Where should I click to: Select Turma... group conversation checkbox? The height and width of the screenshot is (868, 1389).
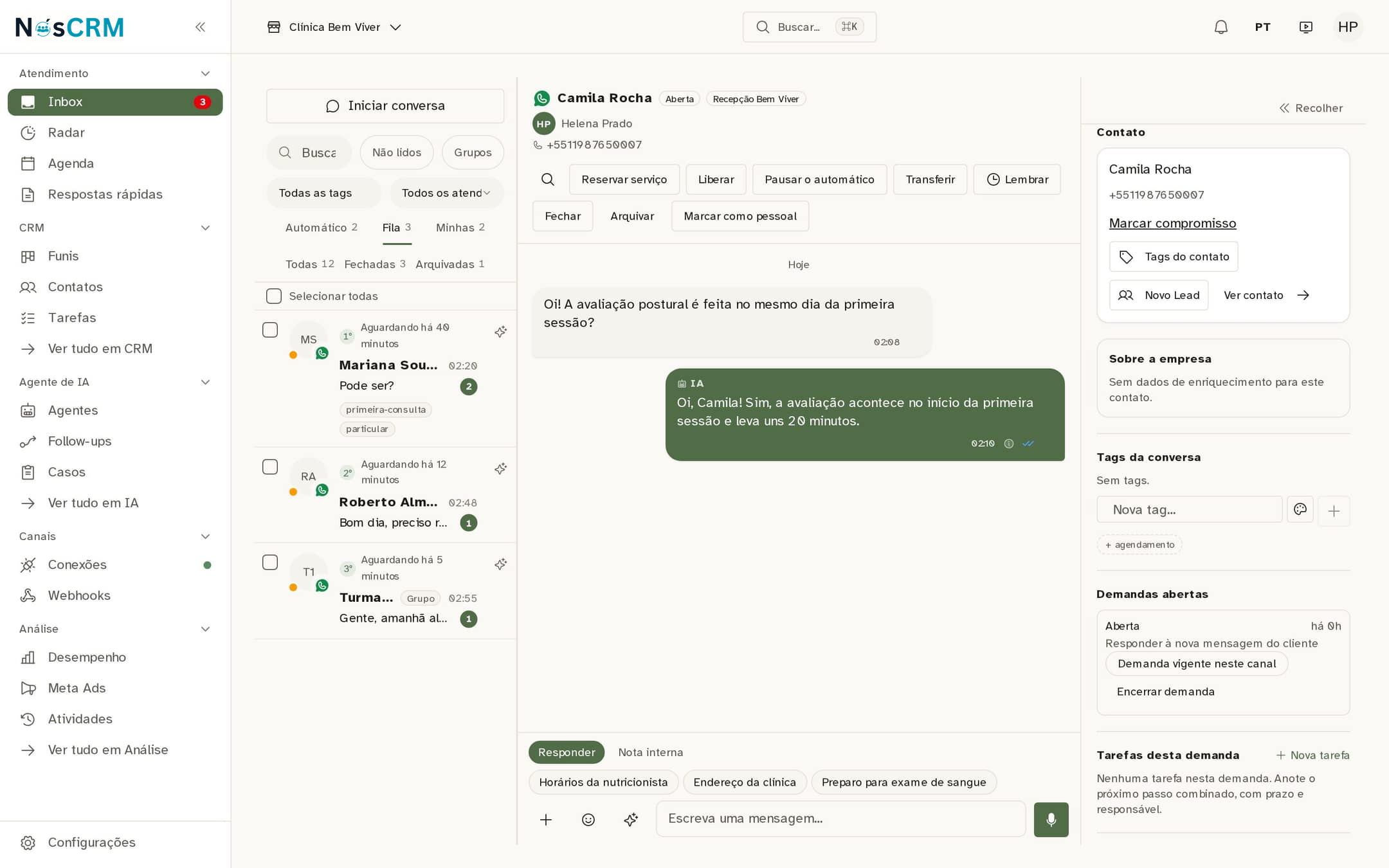(270, 563)
